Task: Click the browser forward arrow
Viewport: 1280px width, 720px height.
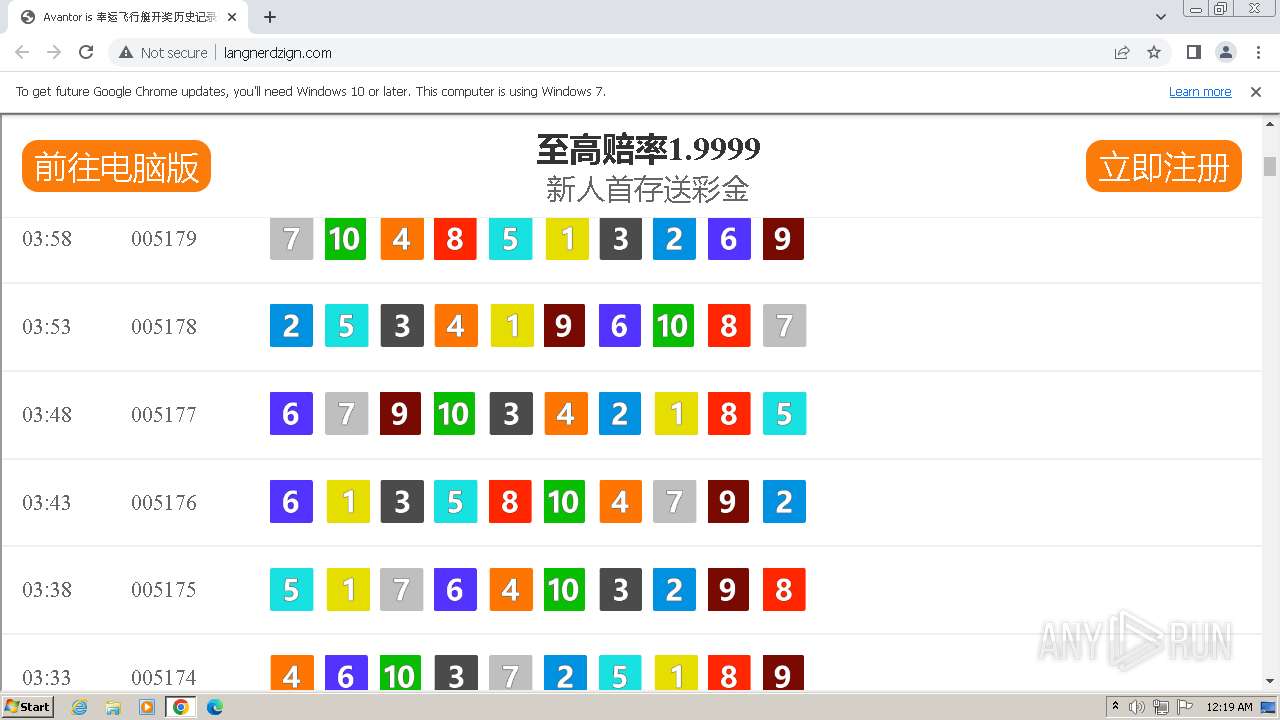Action: [x=54, y=53]
